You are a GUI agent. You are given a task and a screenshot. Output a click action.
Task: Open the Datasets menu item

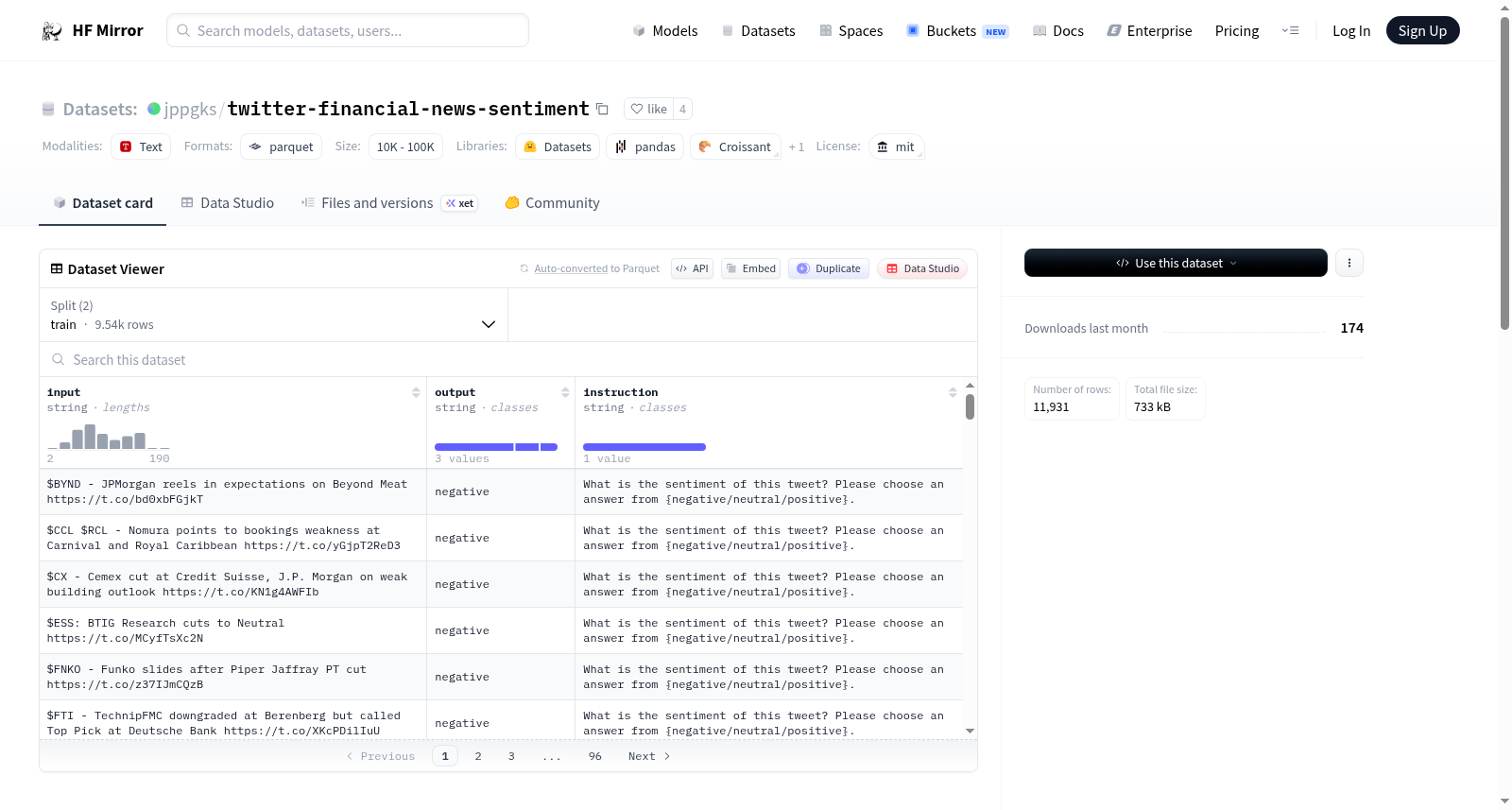(x=758, y=30)
